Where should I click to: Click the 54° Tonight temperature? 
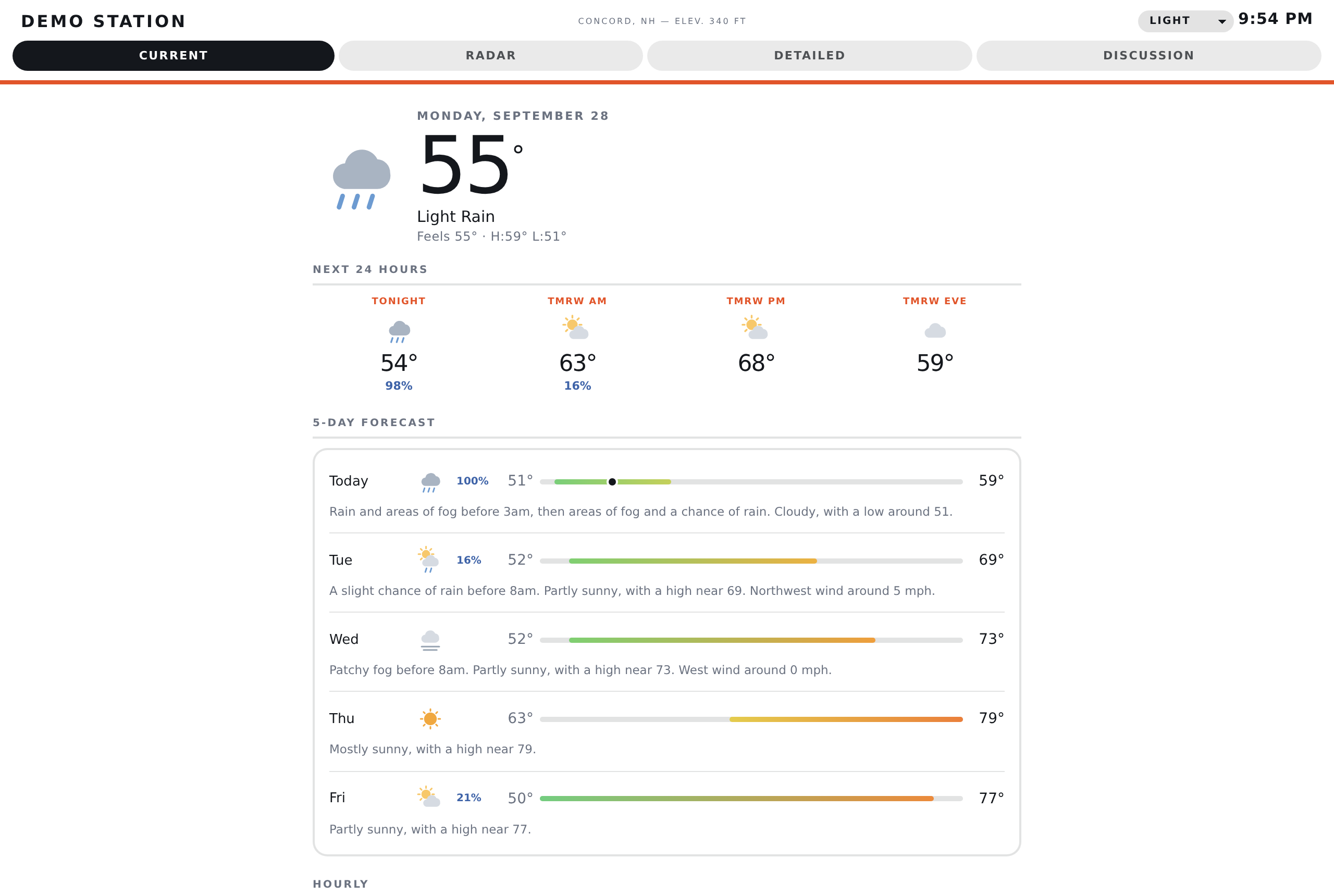[399, 363]
